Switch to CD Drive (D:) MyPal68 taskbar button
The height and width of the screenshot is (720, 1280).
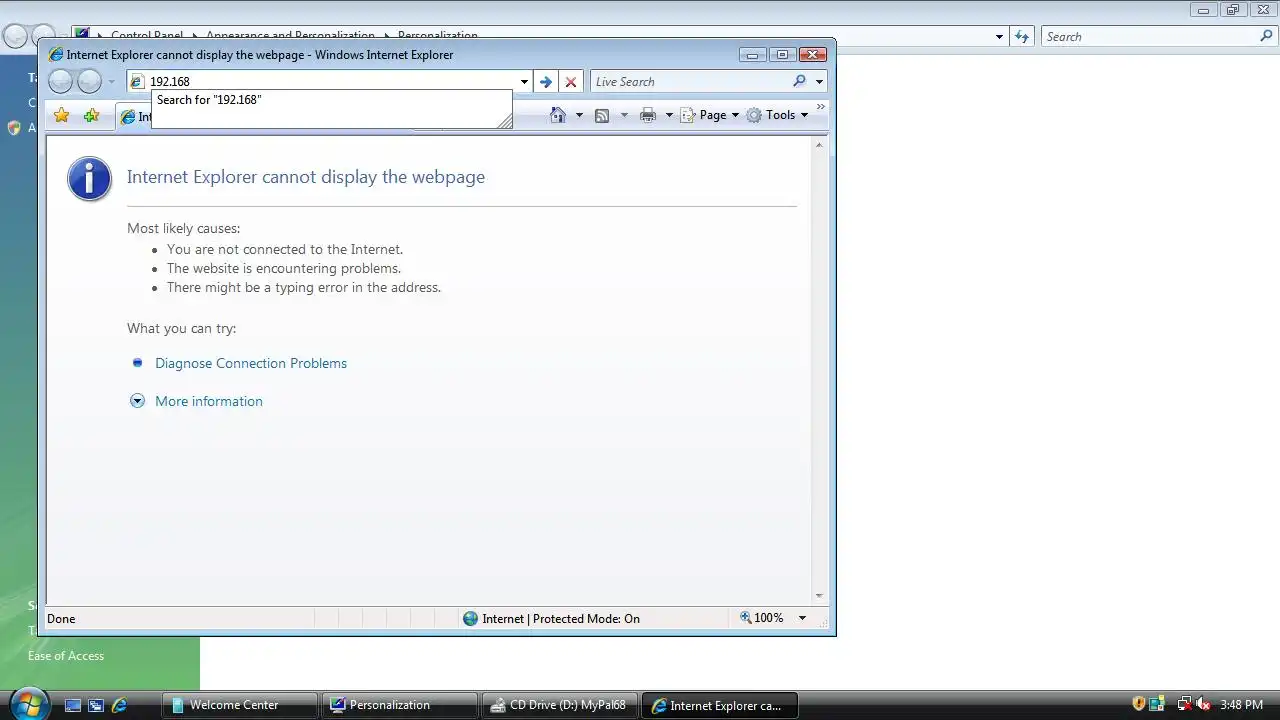(560, 705)
